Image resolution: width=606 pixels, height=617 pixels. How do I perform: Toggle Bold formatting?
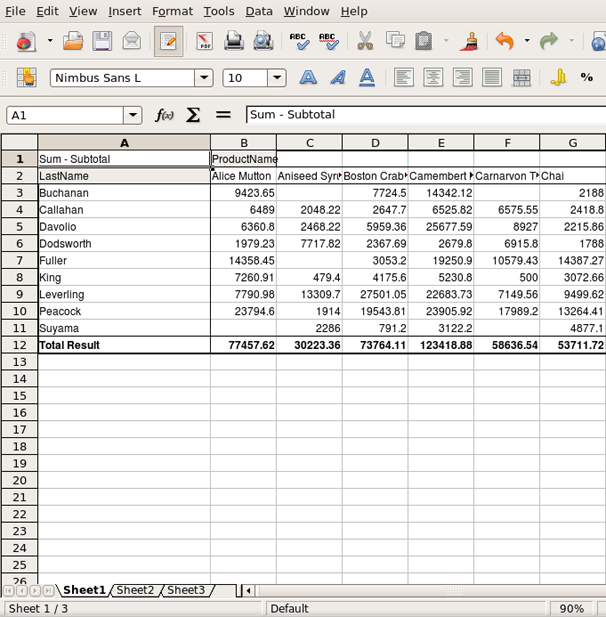coord(309,78)
